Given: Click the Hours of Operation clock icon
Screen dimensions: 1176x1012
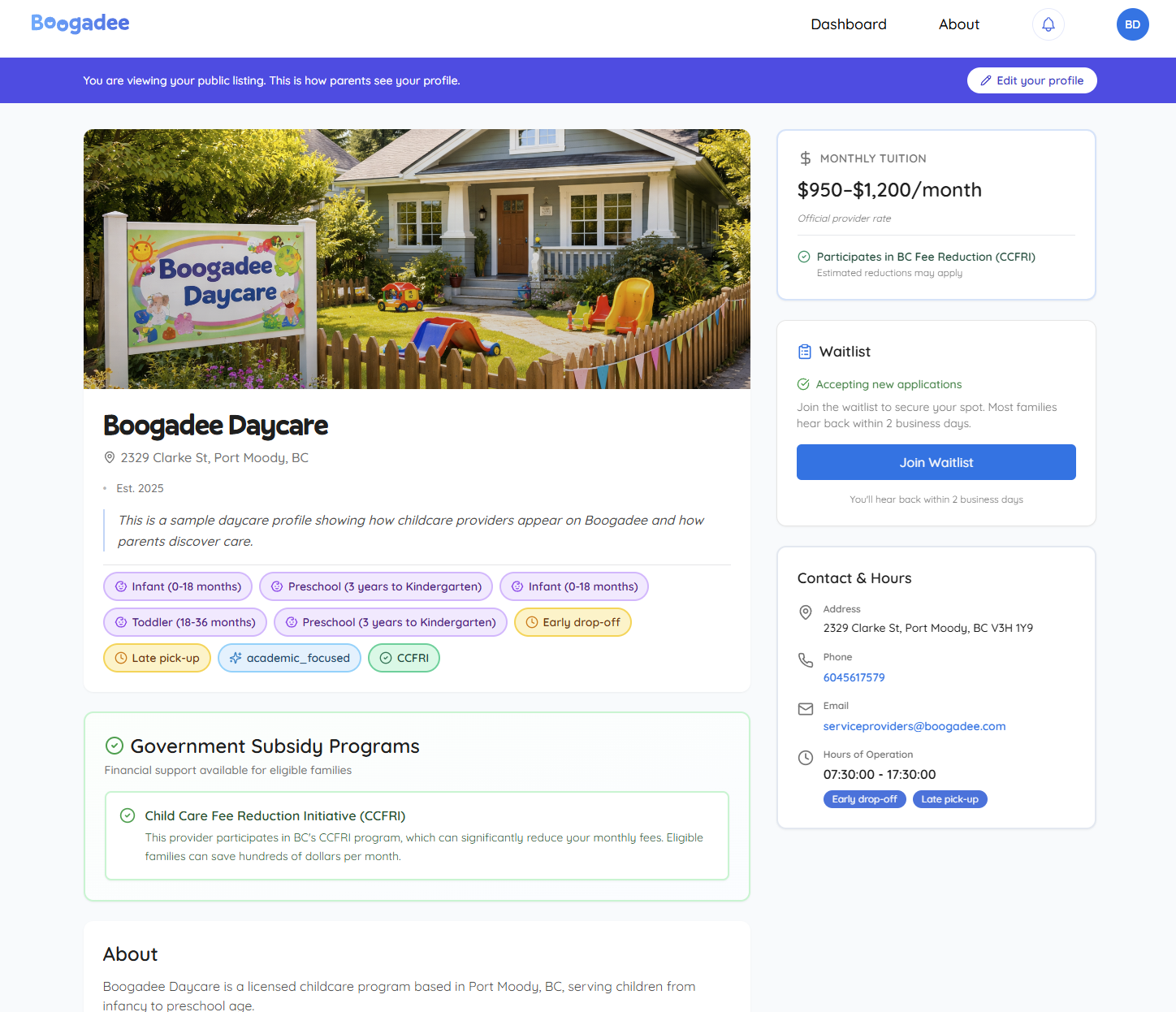Looking at the screenshot, I should 806,758.
